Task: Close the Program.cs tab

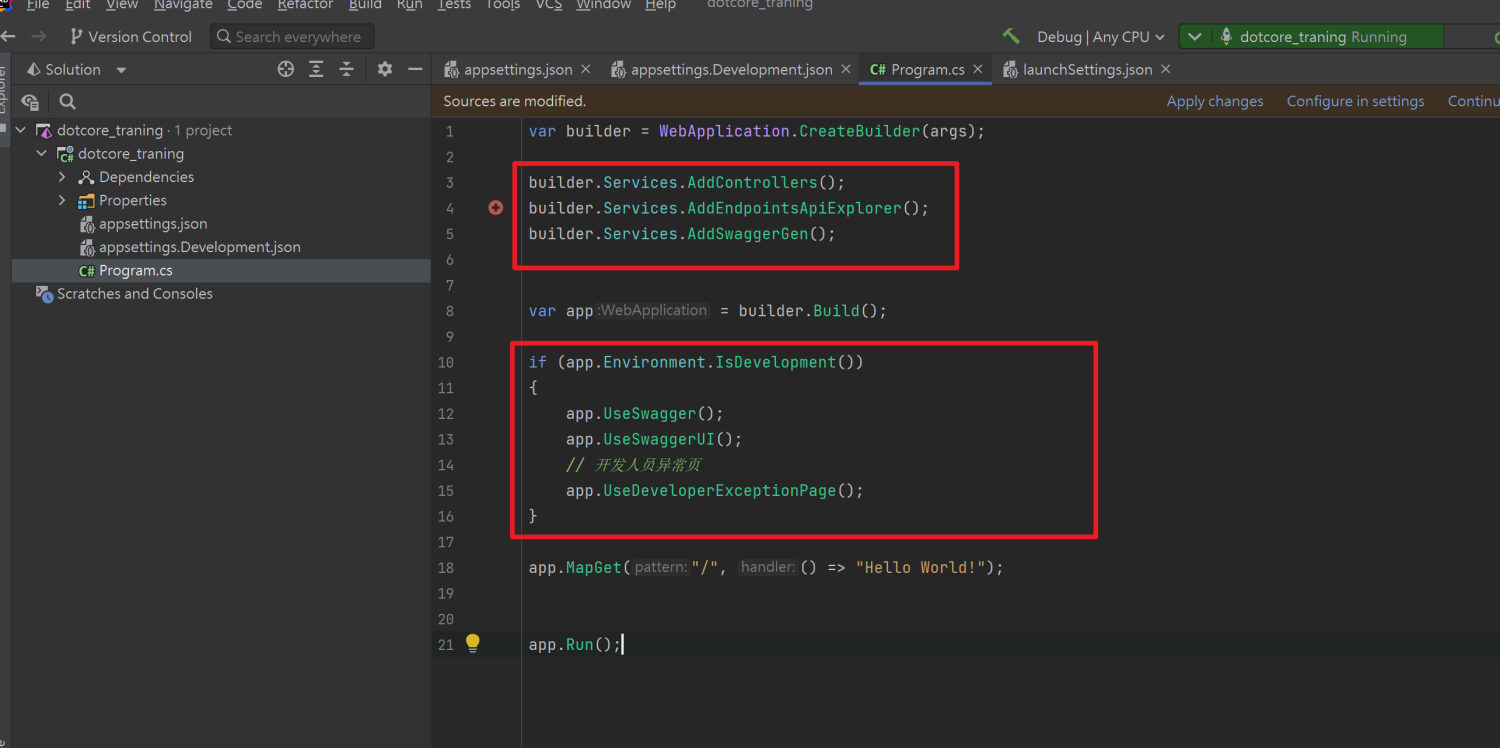Action: tap(978, 69)
